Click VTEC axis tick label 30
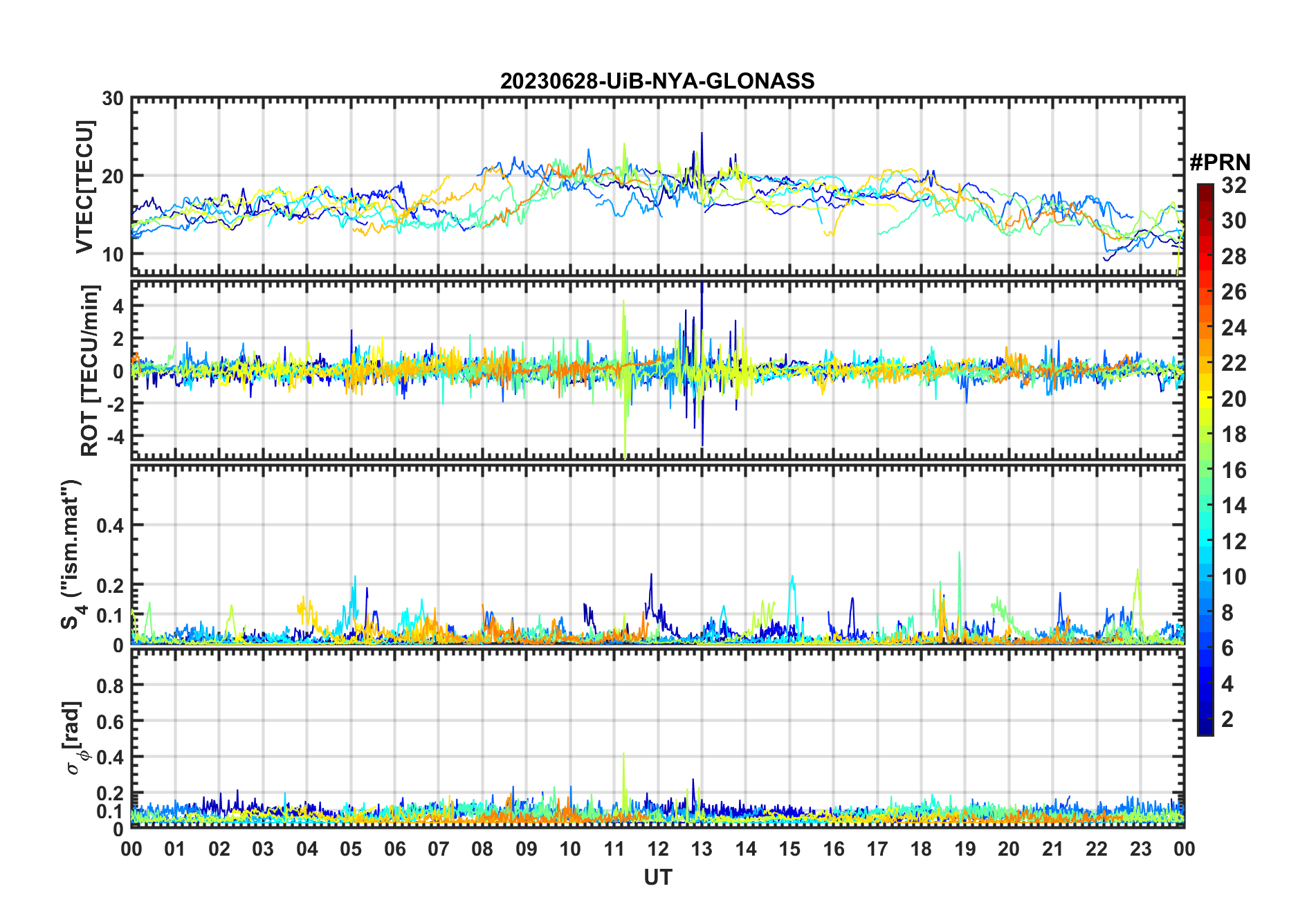This screenshot has width=1316, height=920. pos(113,99)
